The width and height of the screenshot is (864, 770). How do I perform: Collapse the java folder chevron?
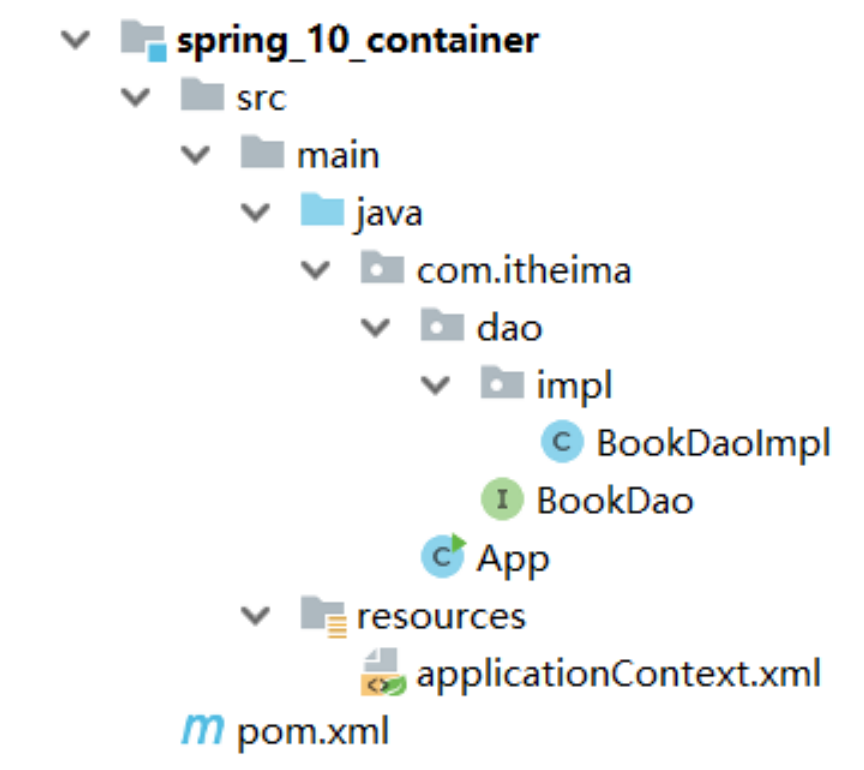click(256, 212)
